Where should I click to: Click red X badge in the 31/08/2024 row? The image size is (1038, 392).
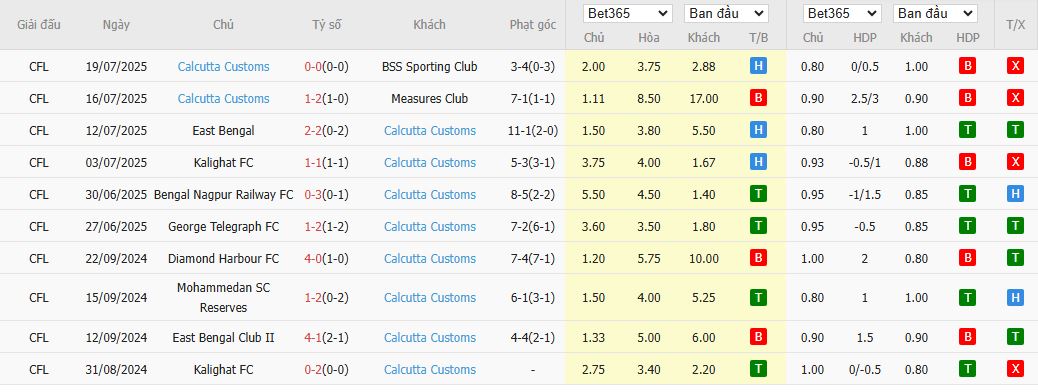pyautogui.click(x=1015, y=369)
